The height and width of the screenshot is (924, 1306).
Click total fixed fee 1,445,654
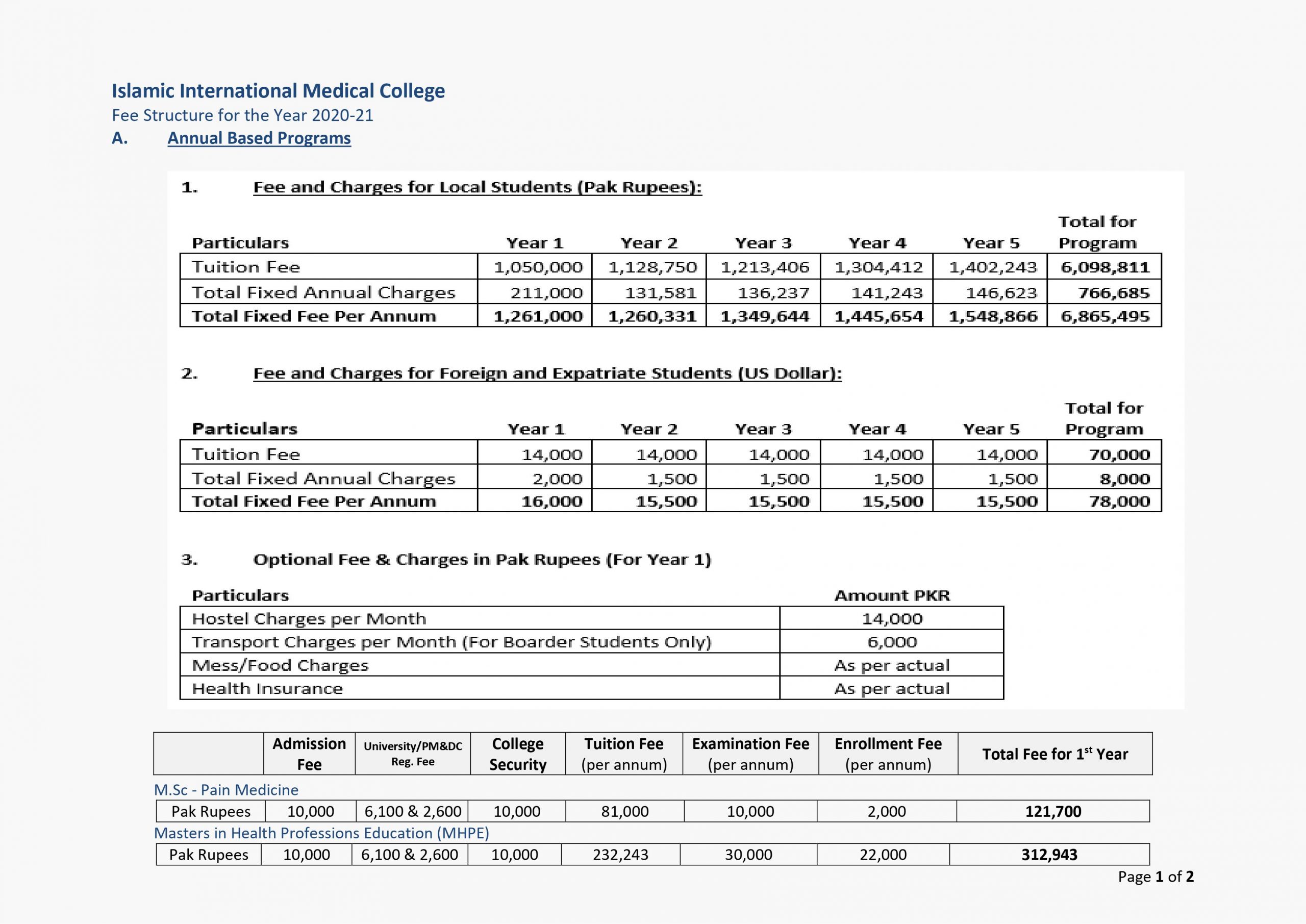(x=879, y=316)
